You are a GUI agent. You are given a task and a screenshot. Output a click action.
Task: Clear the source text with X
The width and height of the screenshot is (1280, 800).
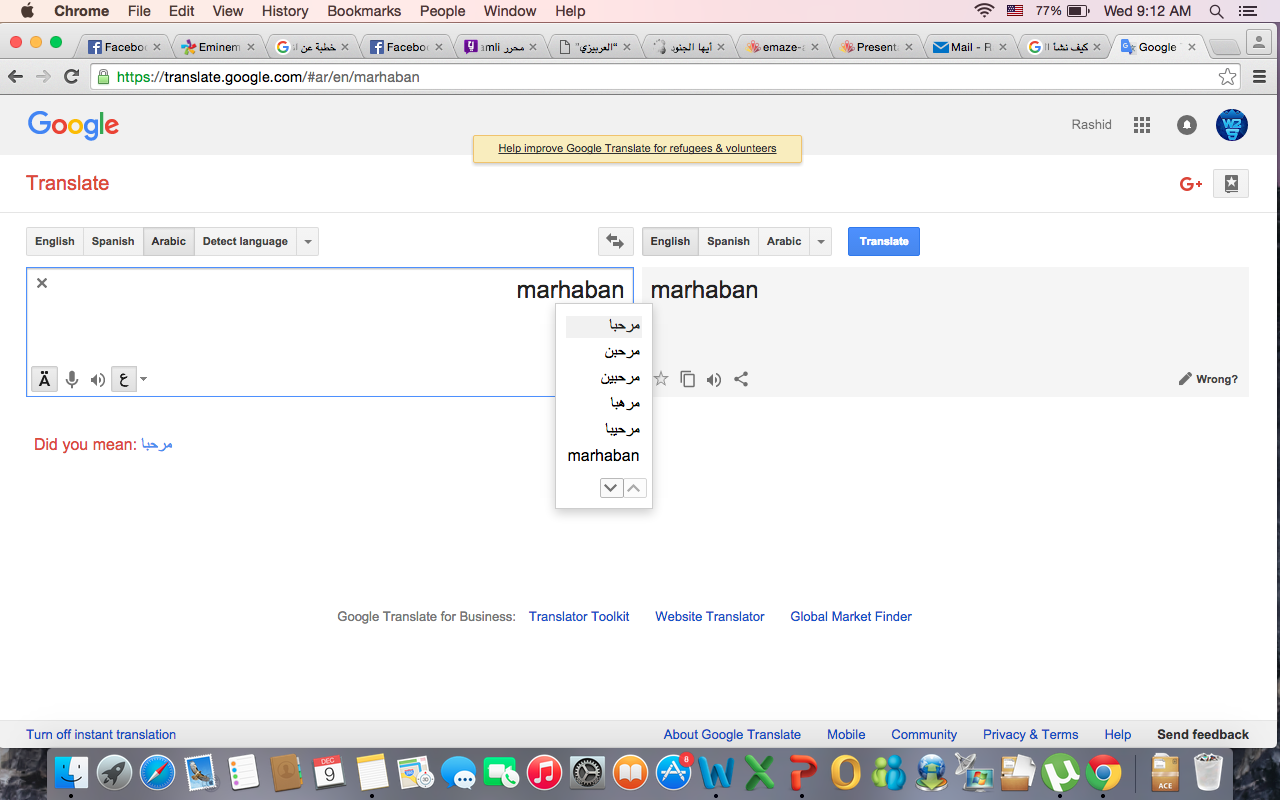tap(42, 283)
